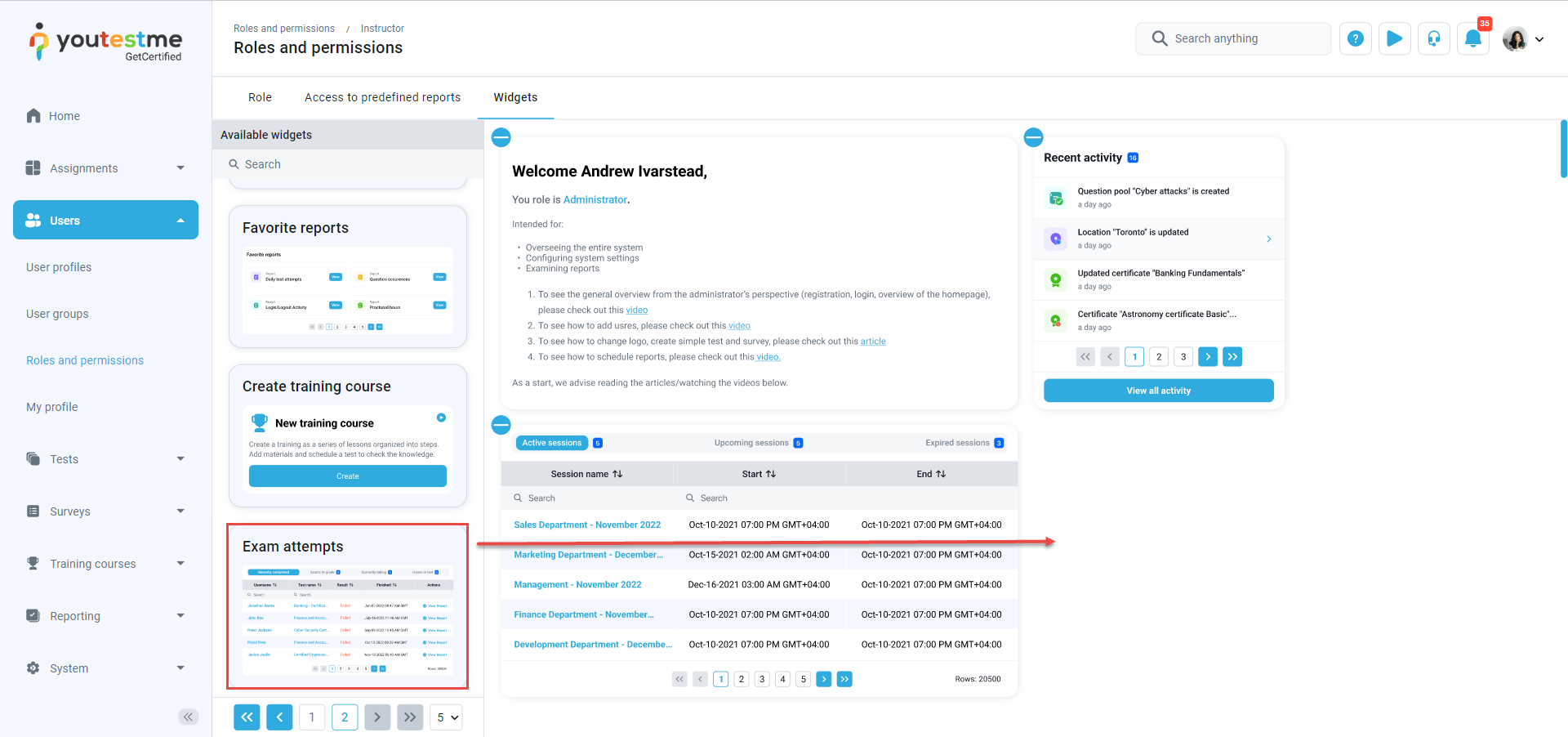Click Create button in training course widget
Screen dimensions: 1568x737
click(x=348, y=476)
